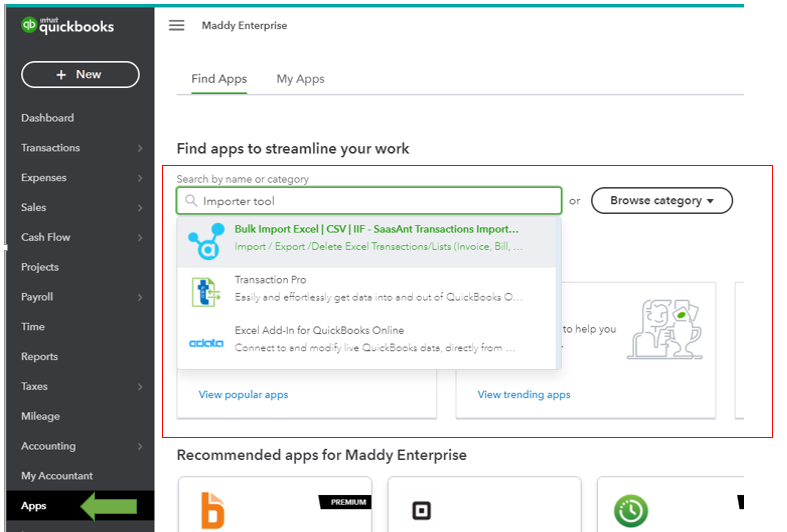Click the QuickBooks logo

pos(68,25)
